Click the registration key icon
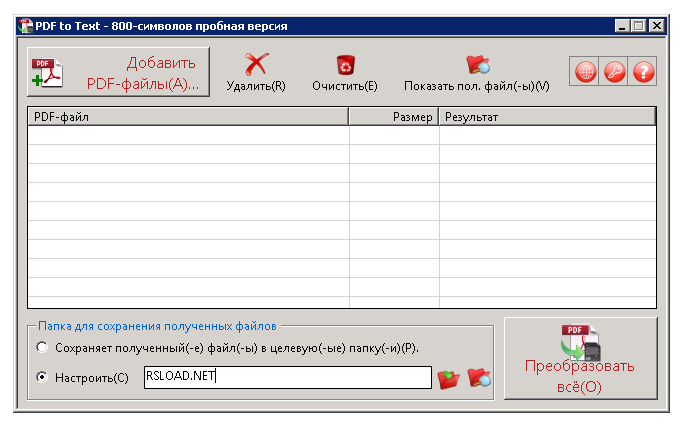 point(614,72)
